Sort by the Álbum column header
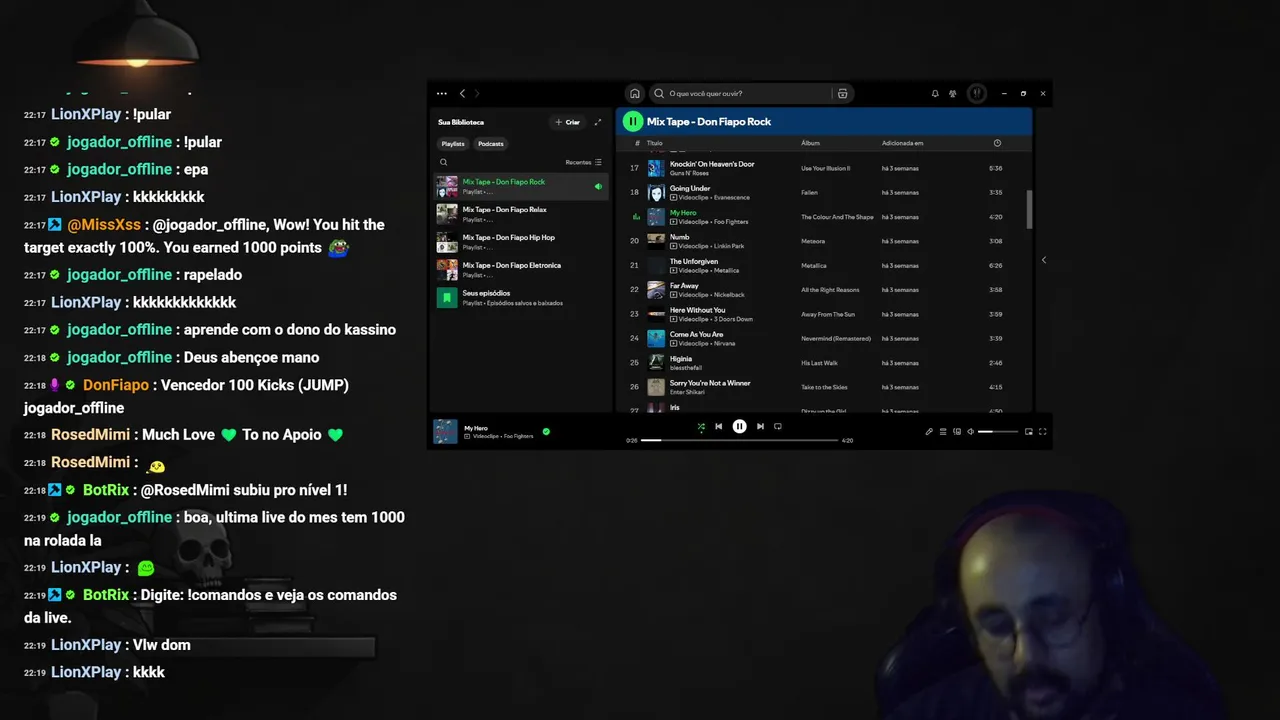 tap(810, 143)
